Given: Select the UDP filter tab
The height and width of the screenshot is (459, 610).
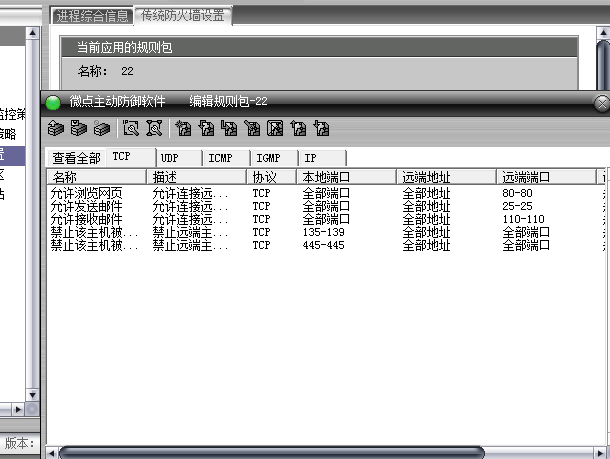Looking at the screenshot, I should click(179, 158).
